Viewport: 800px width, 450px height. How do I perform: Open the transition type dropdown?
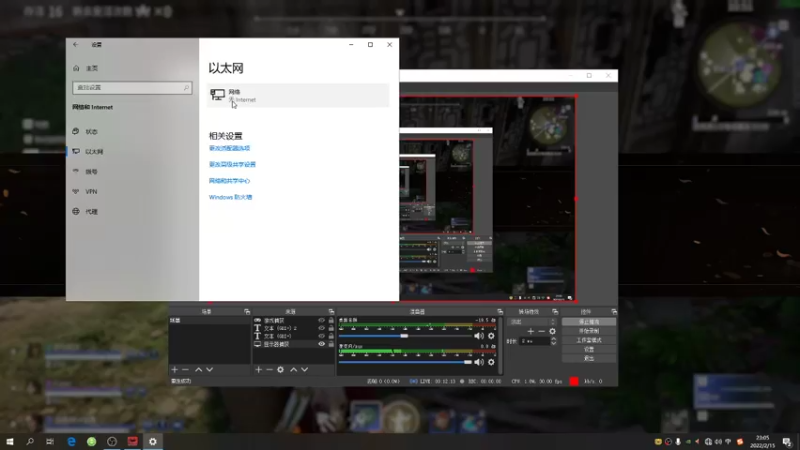pyautogui.click(x=532, y=322)
